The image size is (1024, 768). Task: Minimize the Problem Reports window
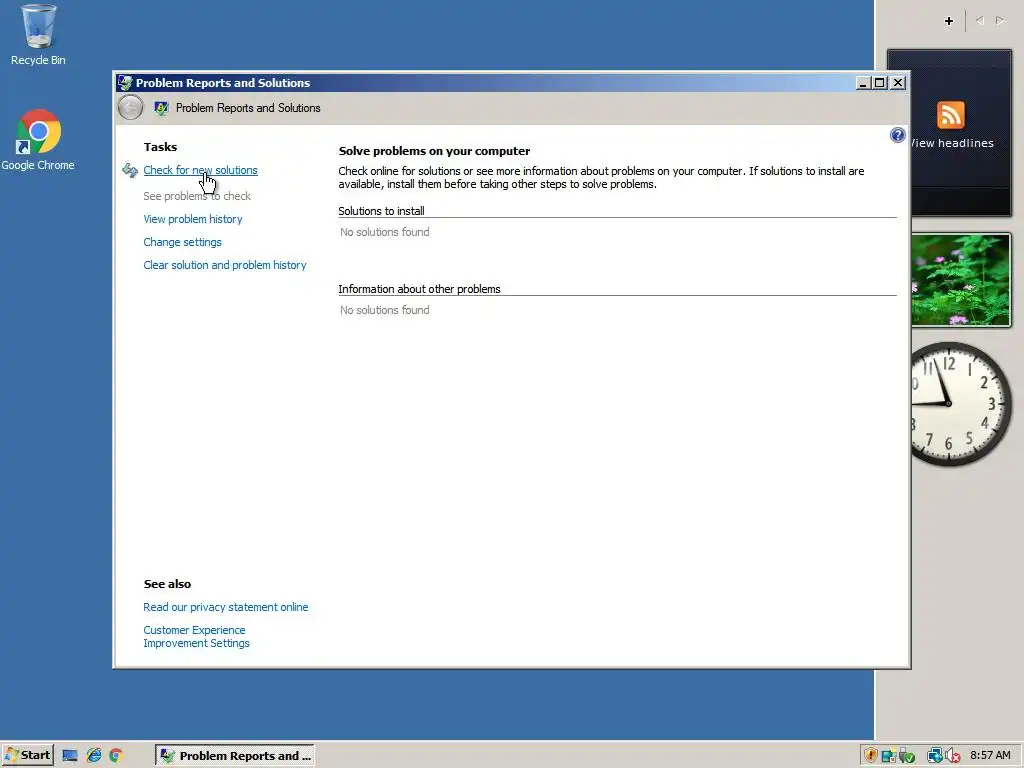pyautogui.click(x=863, y=83)
